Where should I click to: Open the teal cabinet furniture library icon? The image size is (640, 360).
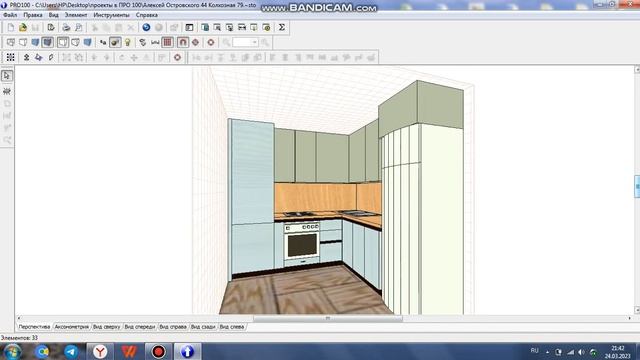pos(205,27)
